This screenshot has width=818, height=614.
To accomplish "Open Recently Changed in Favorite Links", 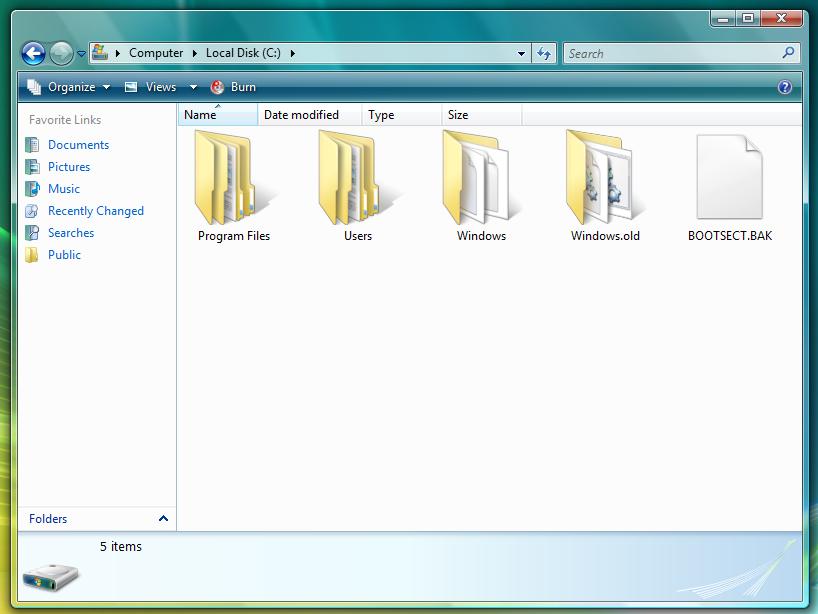I will (95, 211).
